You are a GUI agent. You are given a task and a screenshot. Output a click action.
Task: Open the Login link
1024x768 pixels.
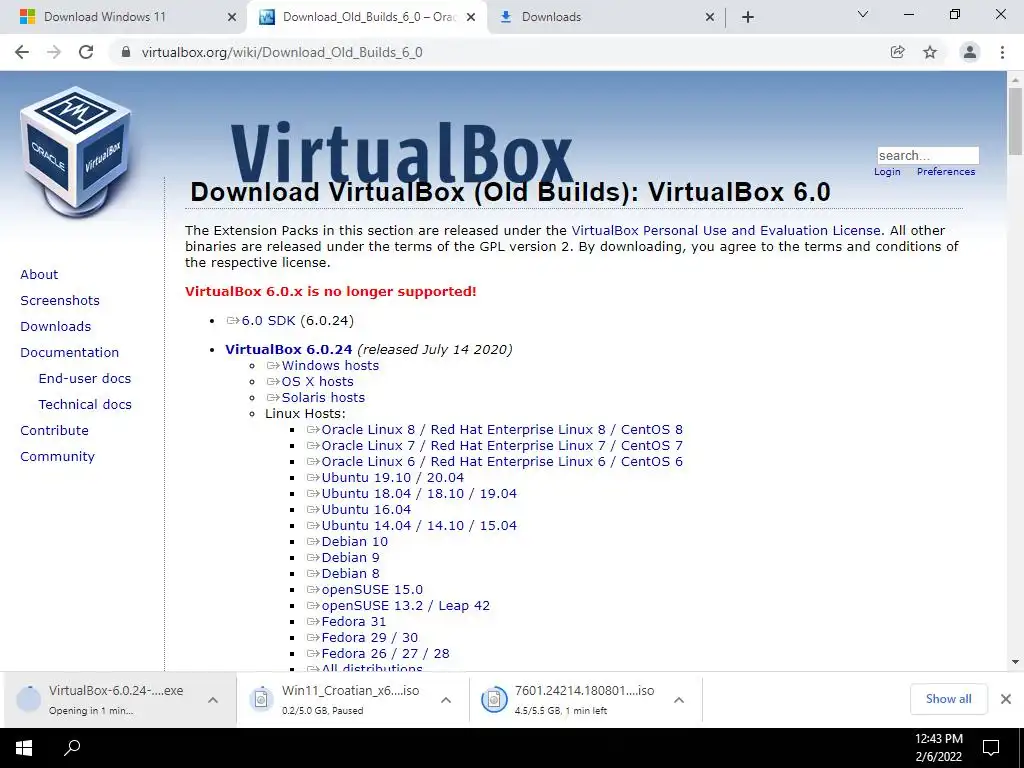click(887, 172)
